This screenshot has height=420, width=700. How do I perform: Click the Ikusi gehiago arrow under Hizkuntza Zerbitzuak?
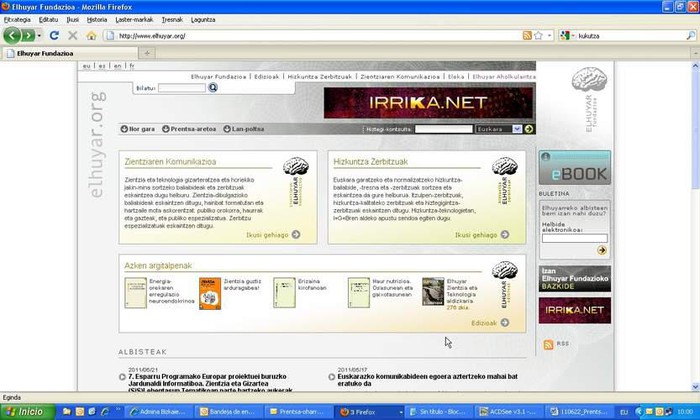coord(505,234)
